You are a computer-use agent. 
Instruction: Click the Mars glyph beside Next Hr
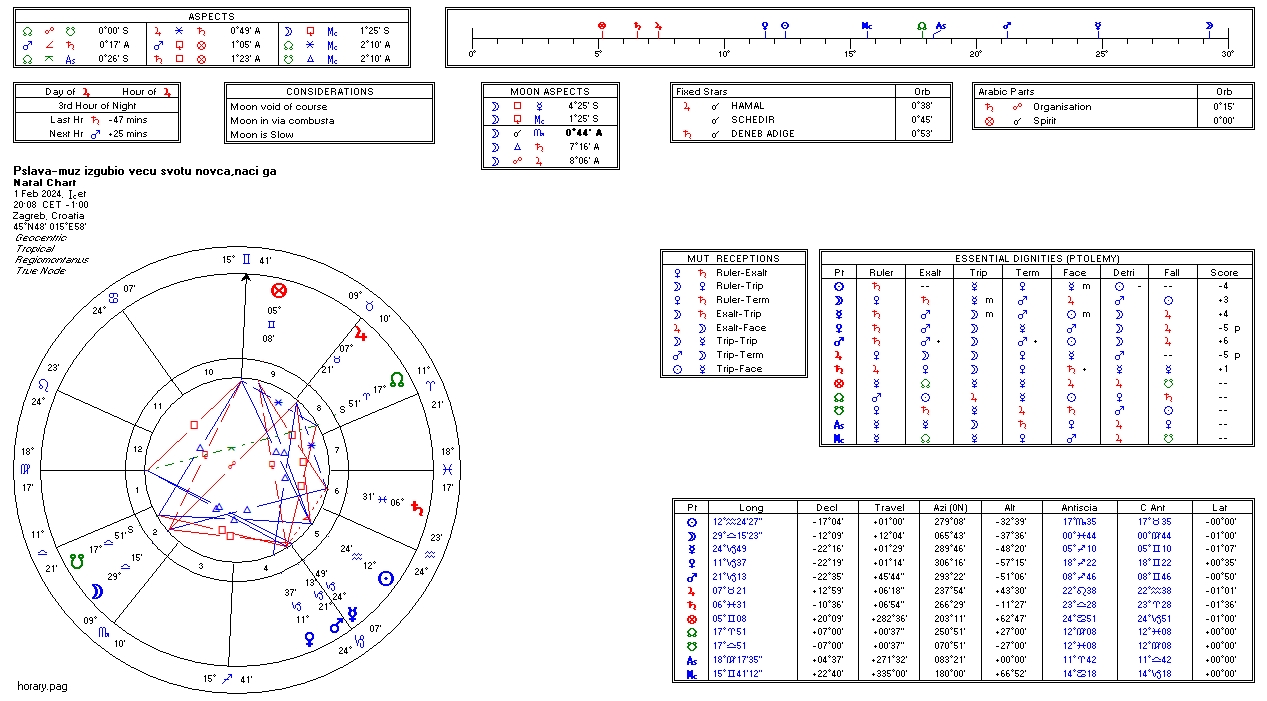(x=96, y=134)
